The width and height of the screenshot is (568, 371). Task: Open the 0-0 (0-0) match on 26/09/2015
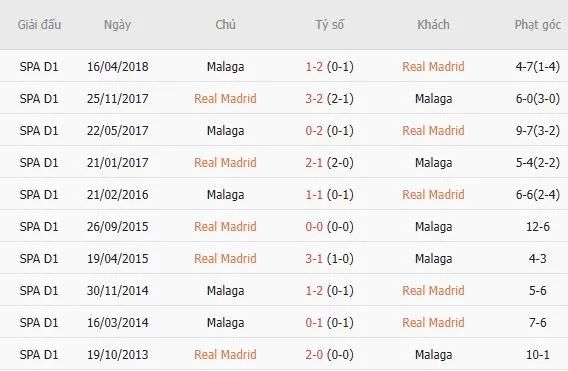pyautogui.click(x=329, y=226)
